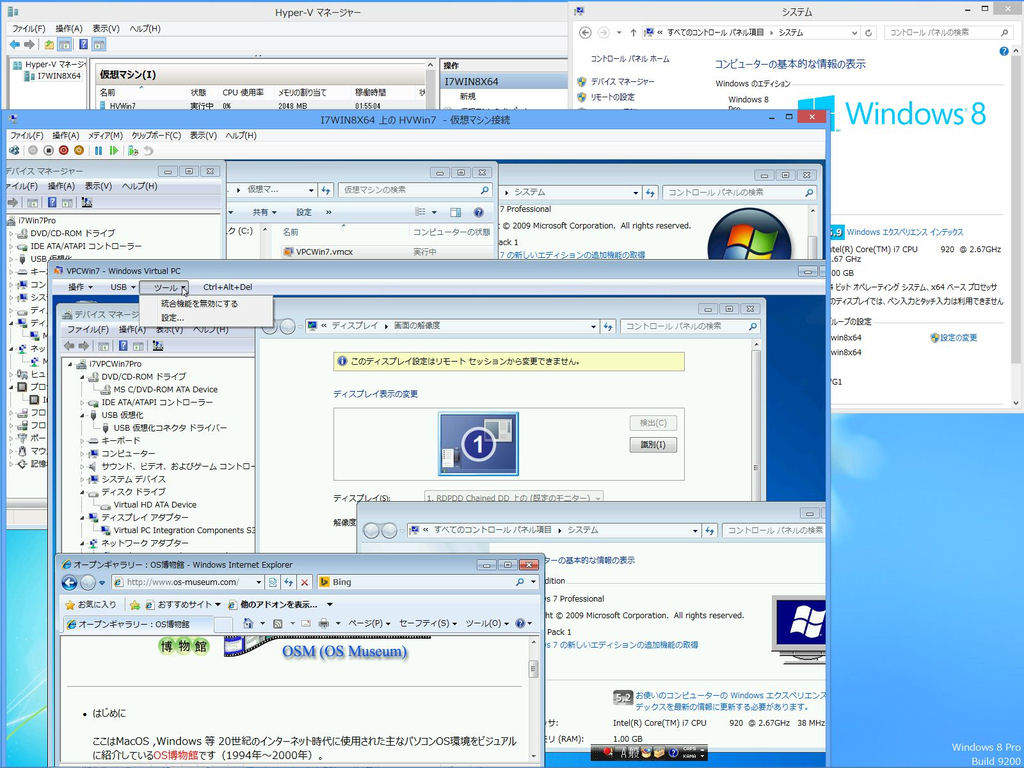Open Windows エクスペリエンス インデックス link
This screenshot has width=1024, height=768.
(904, 232)
